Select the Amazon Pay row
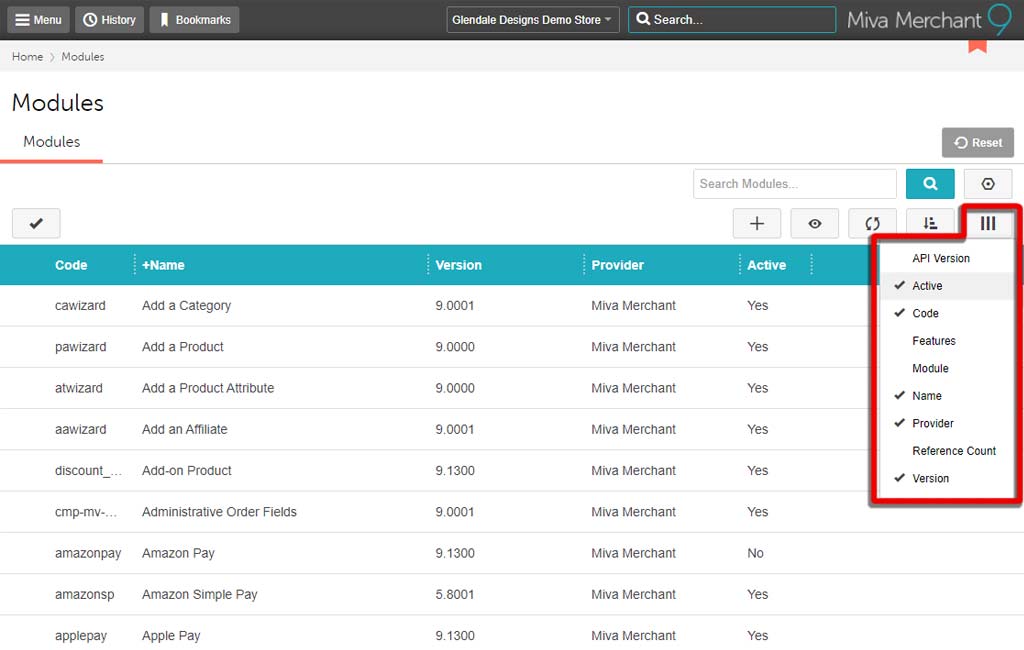Image resolution: width=1024 pixels, height=650 pixels. pos(512,553)
